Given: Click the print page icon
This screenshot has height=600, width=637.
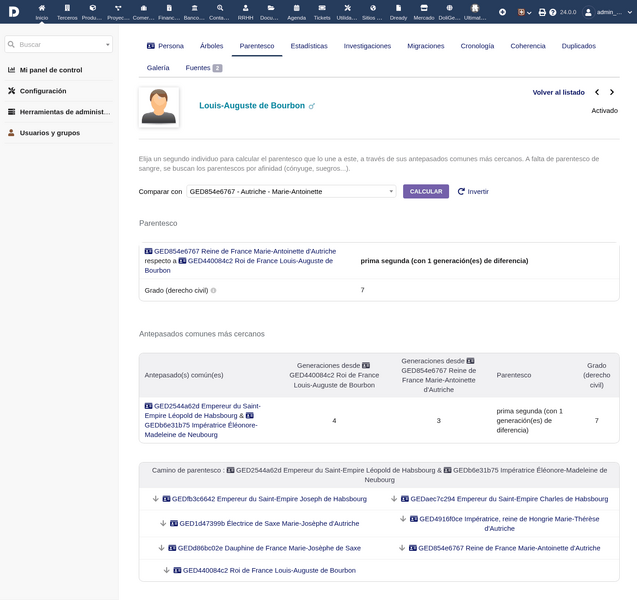Looking at the screenshot, I should [542, 12].
